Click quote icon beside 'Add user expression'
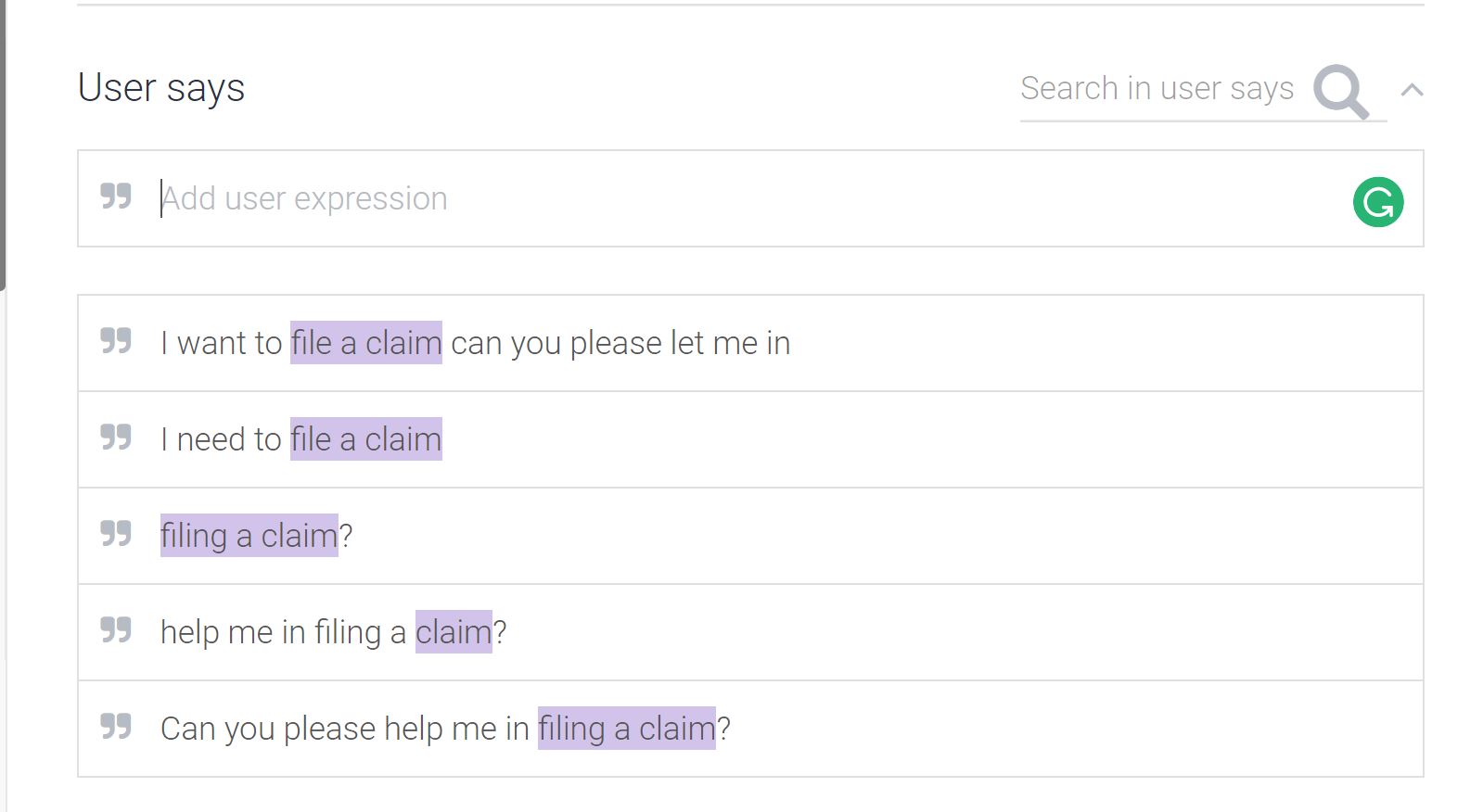The width and height of the screenshot is (1483, 812). [x=116, y=197]
